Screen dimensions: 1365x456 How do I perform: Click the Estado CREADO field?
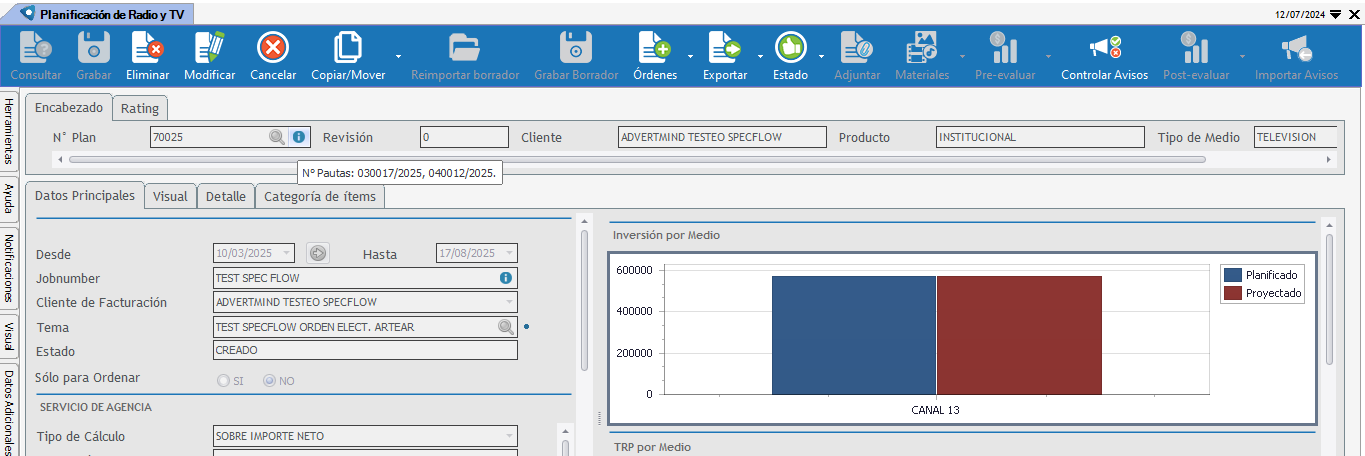(366, 351)
